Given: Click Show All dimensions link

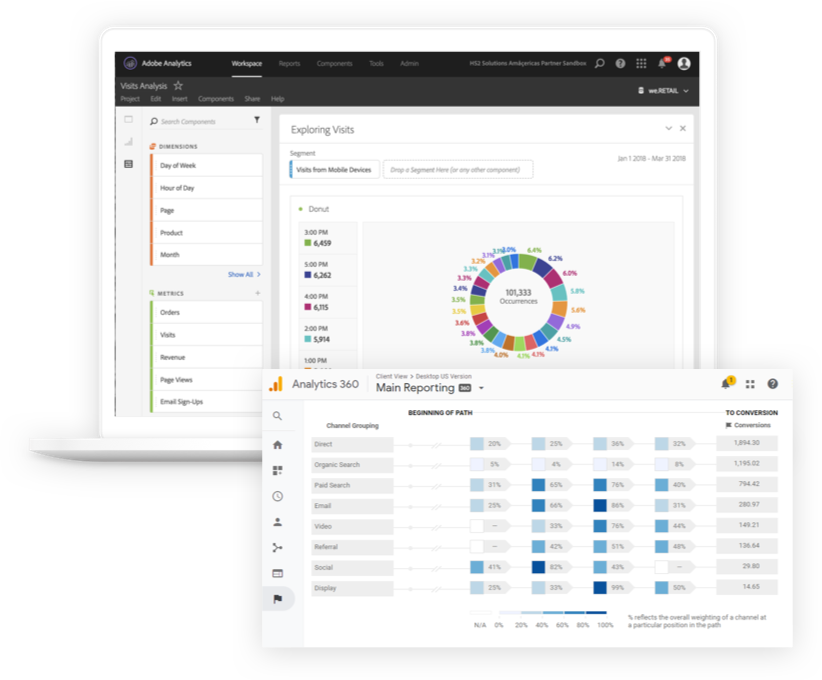Looking at the screenshot, I should click(244, 274).
